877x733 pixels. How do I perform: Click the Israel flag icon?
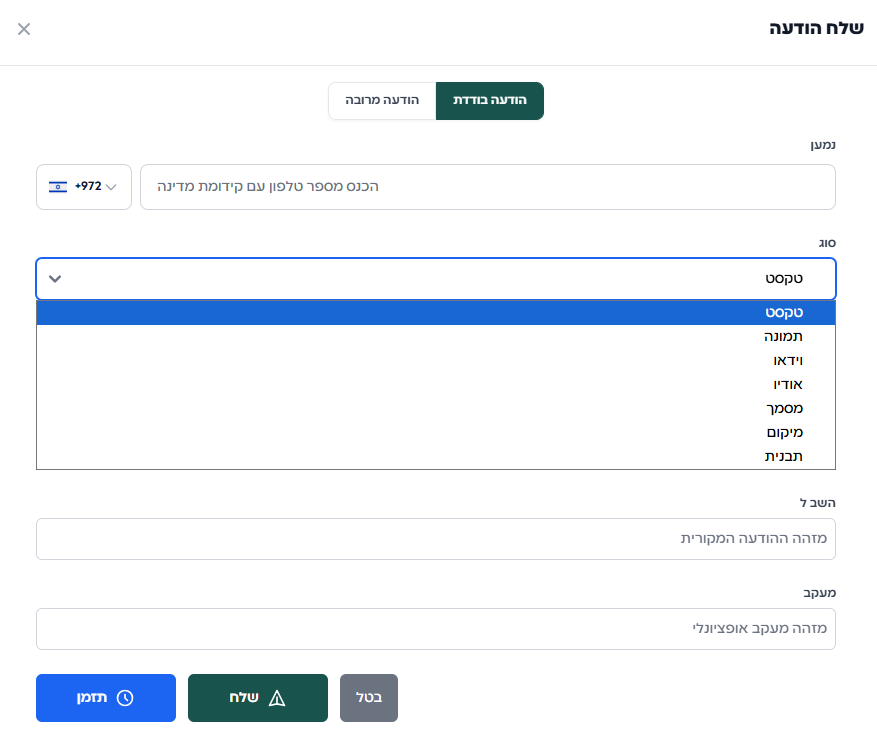click(58, 187)
